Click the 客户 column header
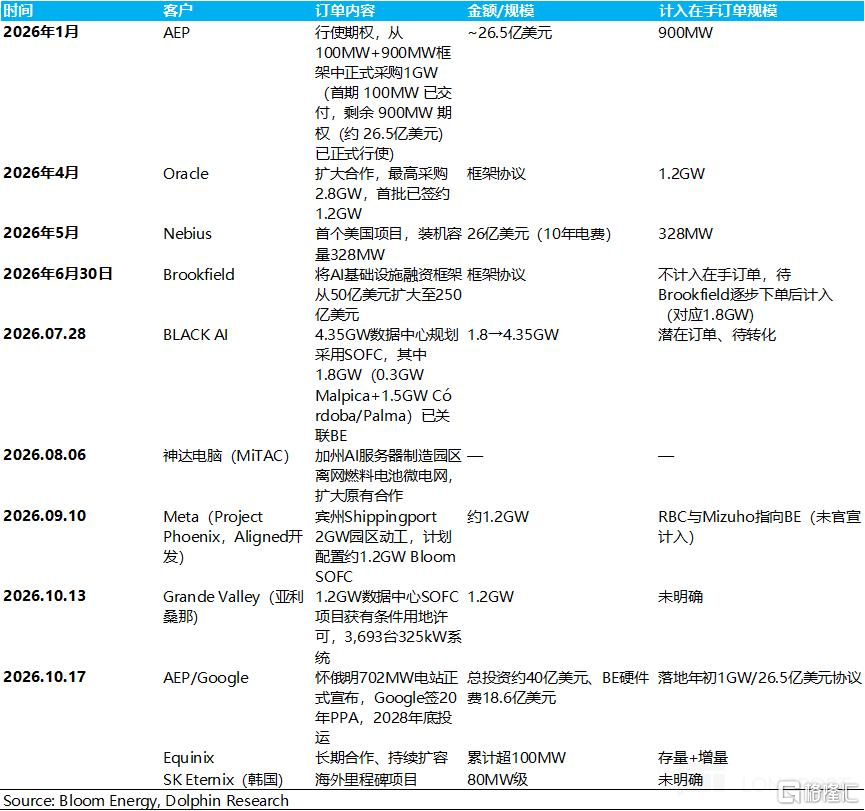 178,10
